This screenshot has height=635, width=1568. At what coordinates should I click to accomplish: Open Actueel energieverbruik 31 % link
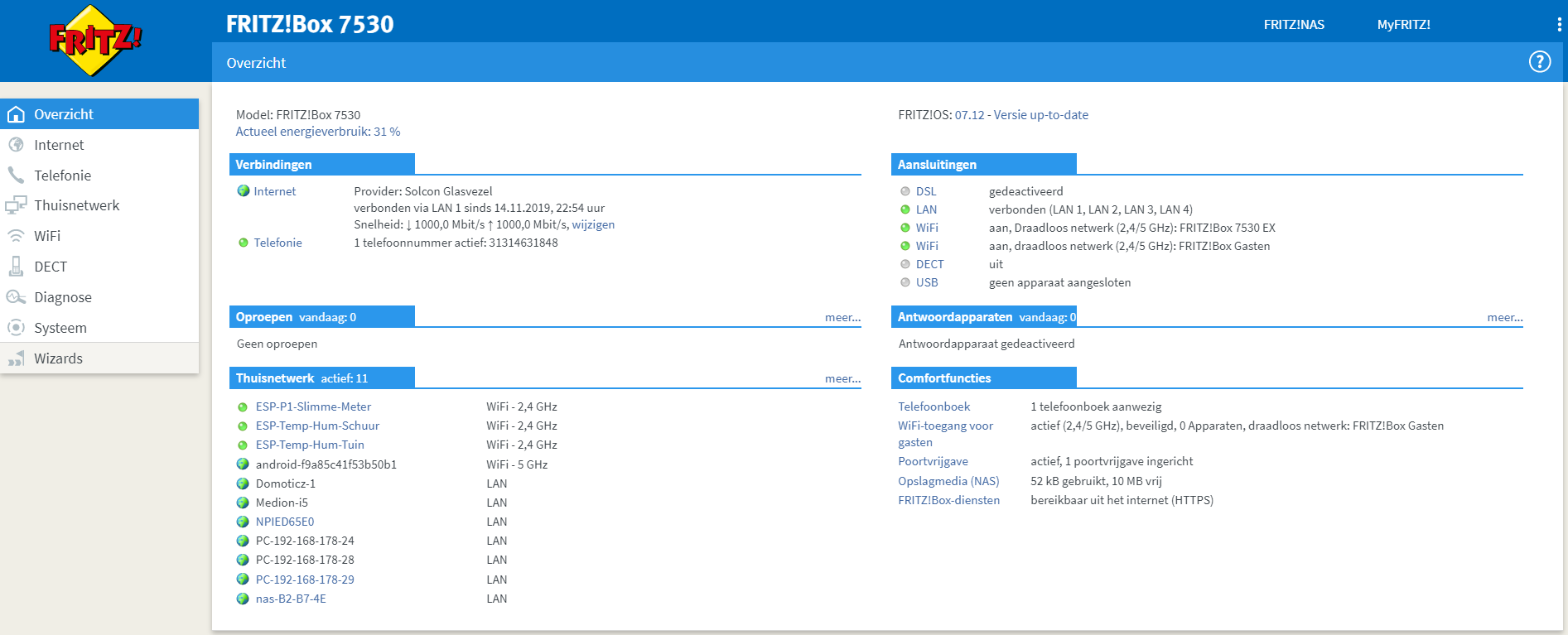tap(318, 132)
